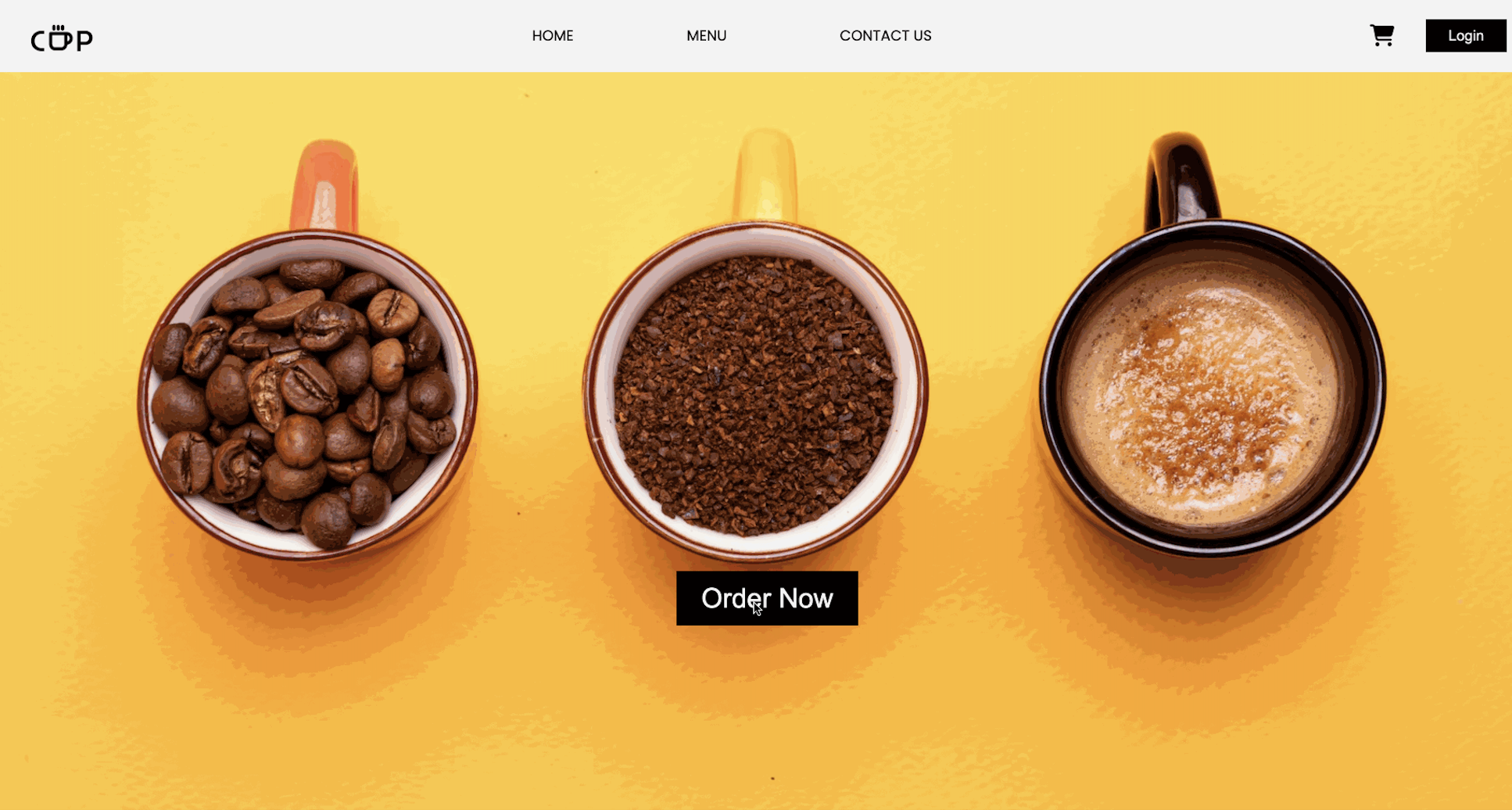1512x810 pixels.
Task: Click the letter P in the logo
Action: pos(84,41)
